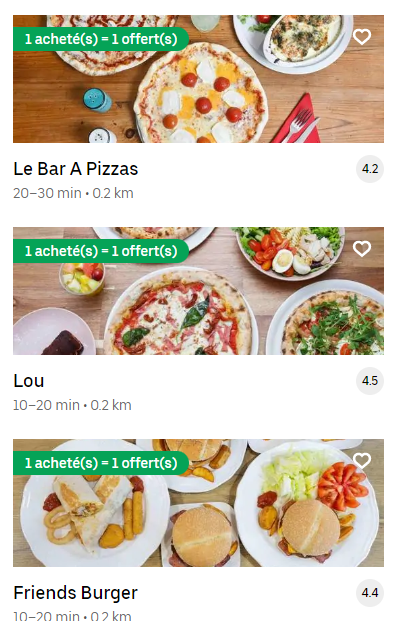
Task: Open the Lou restaurant name
Action: (29, 381)
